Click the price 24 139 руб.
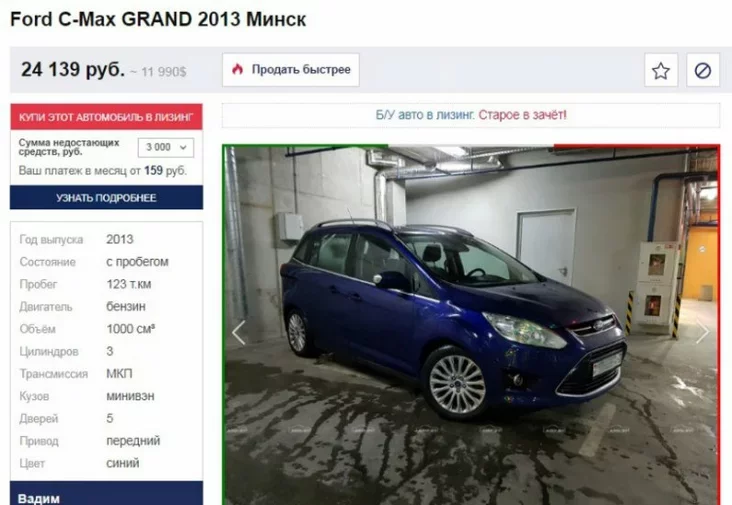 click(73, 70)
